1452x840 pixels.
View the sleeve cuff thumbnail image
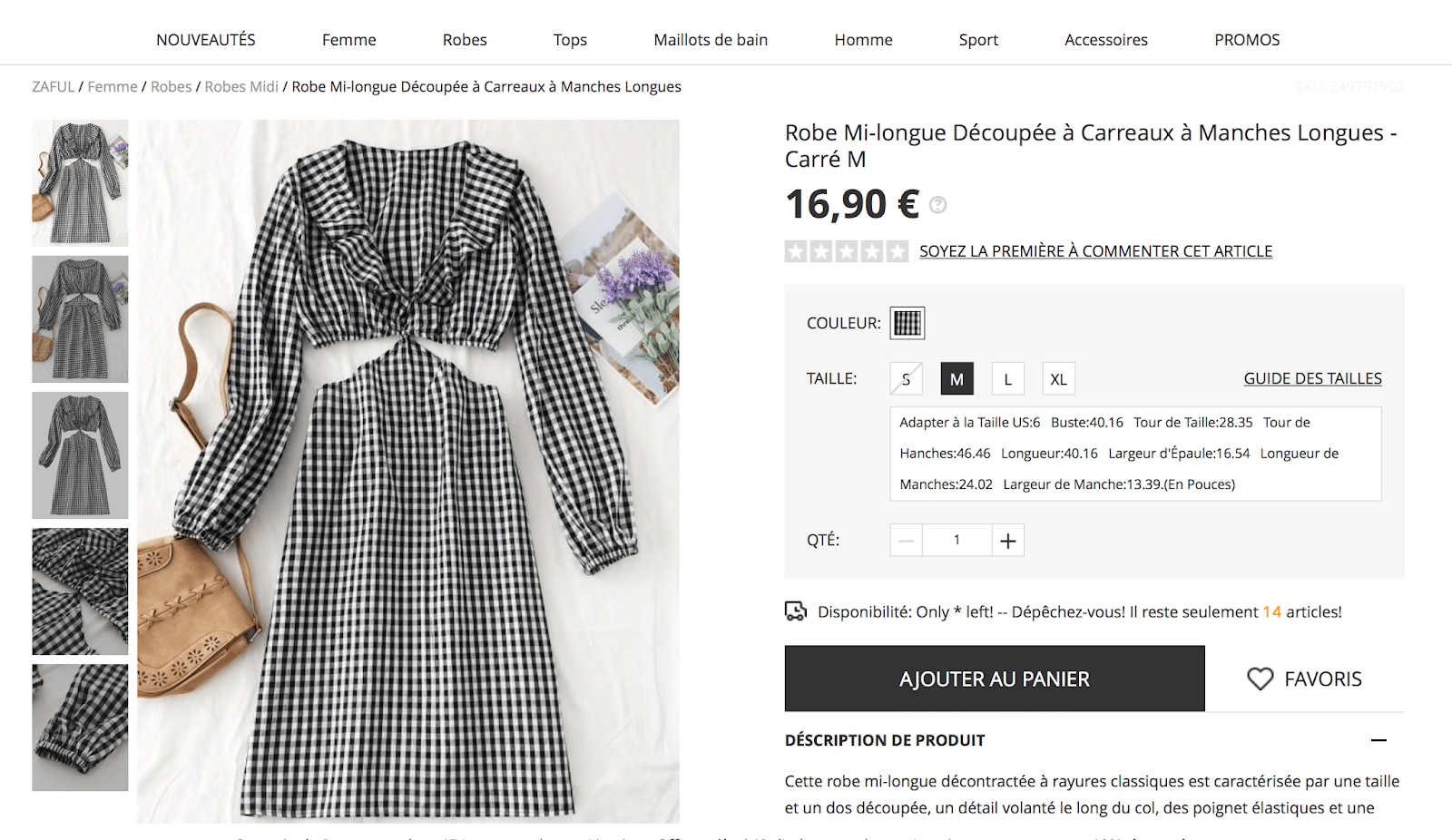tap(80, 728)
